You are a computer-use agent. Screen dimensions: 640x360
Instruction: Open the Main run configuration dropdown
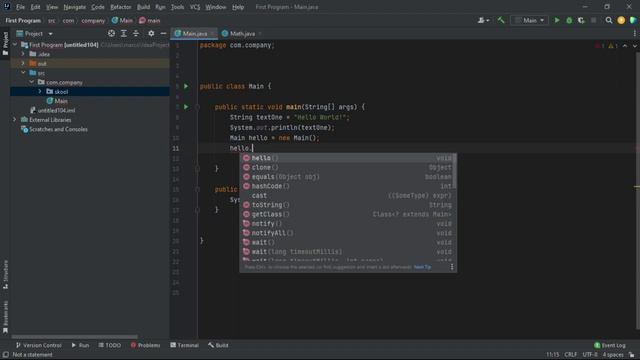[x=529, y=20]
